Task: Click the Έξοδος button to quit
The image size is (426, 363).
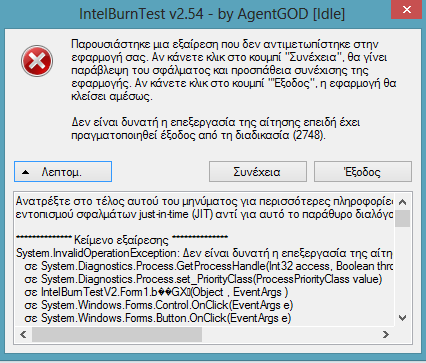Action: (363, 172)
